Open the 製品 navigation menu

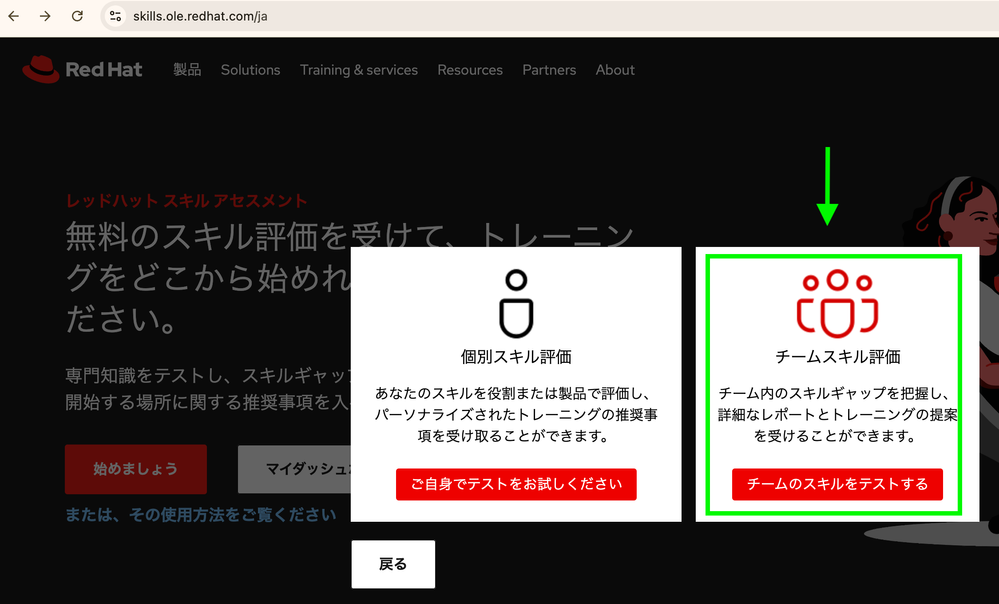[187, 70]
